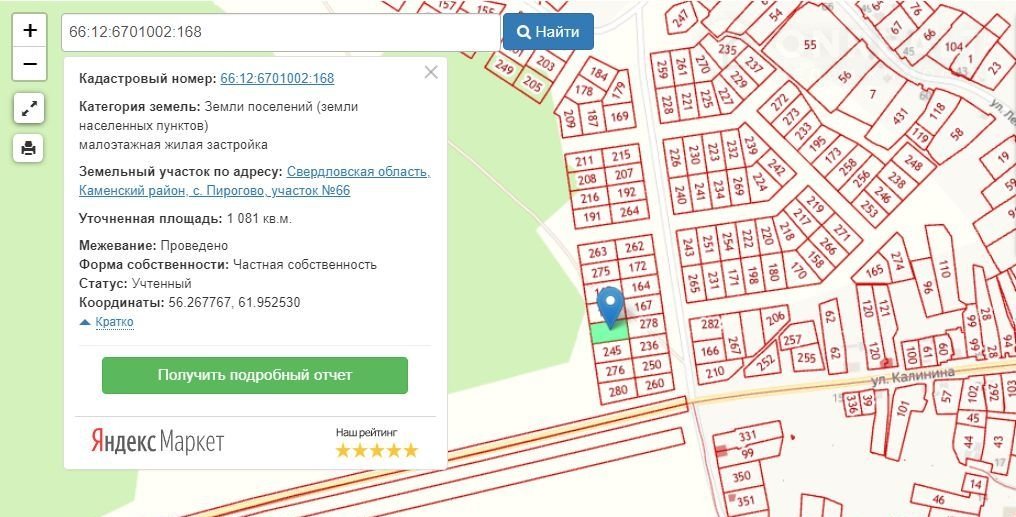
Task: Select parcel 245 on the map
Action: [x=613, y=351]
